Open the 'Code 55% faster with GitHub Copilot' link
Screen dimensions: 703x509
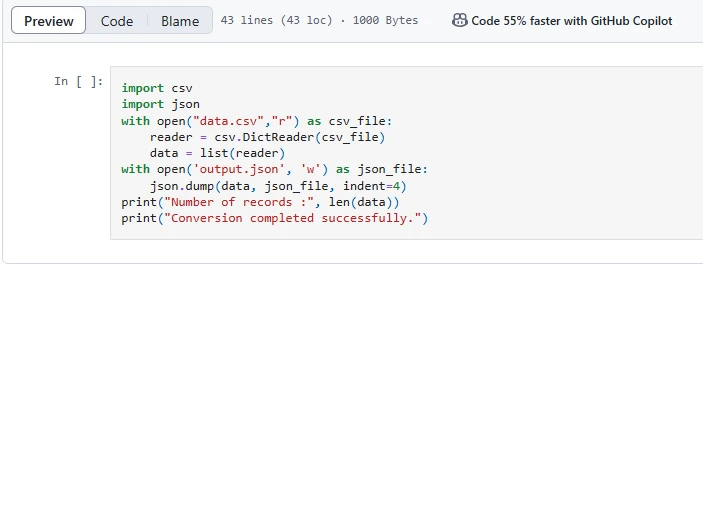(x=571, y=21)
